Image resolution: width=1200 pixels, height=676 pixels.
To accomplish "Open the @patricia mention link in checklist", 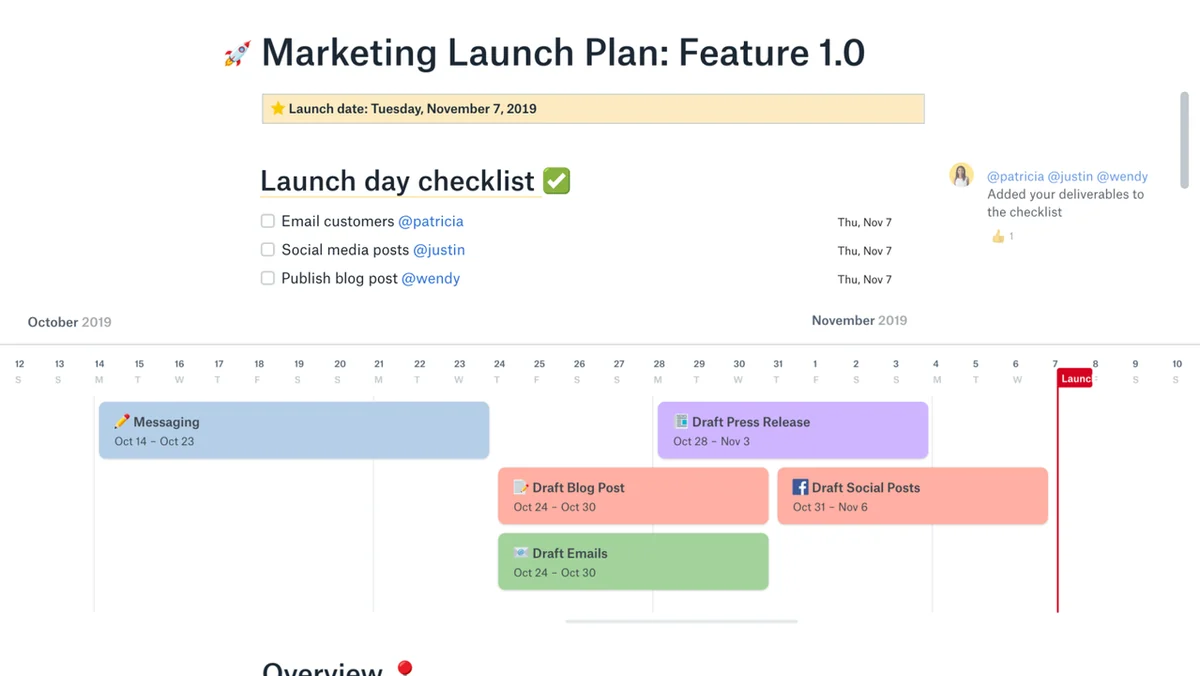I will 431,221.
